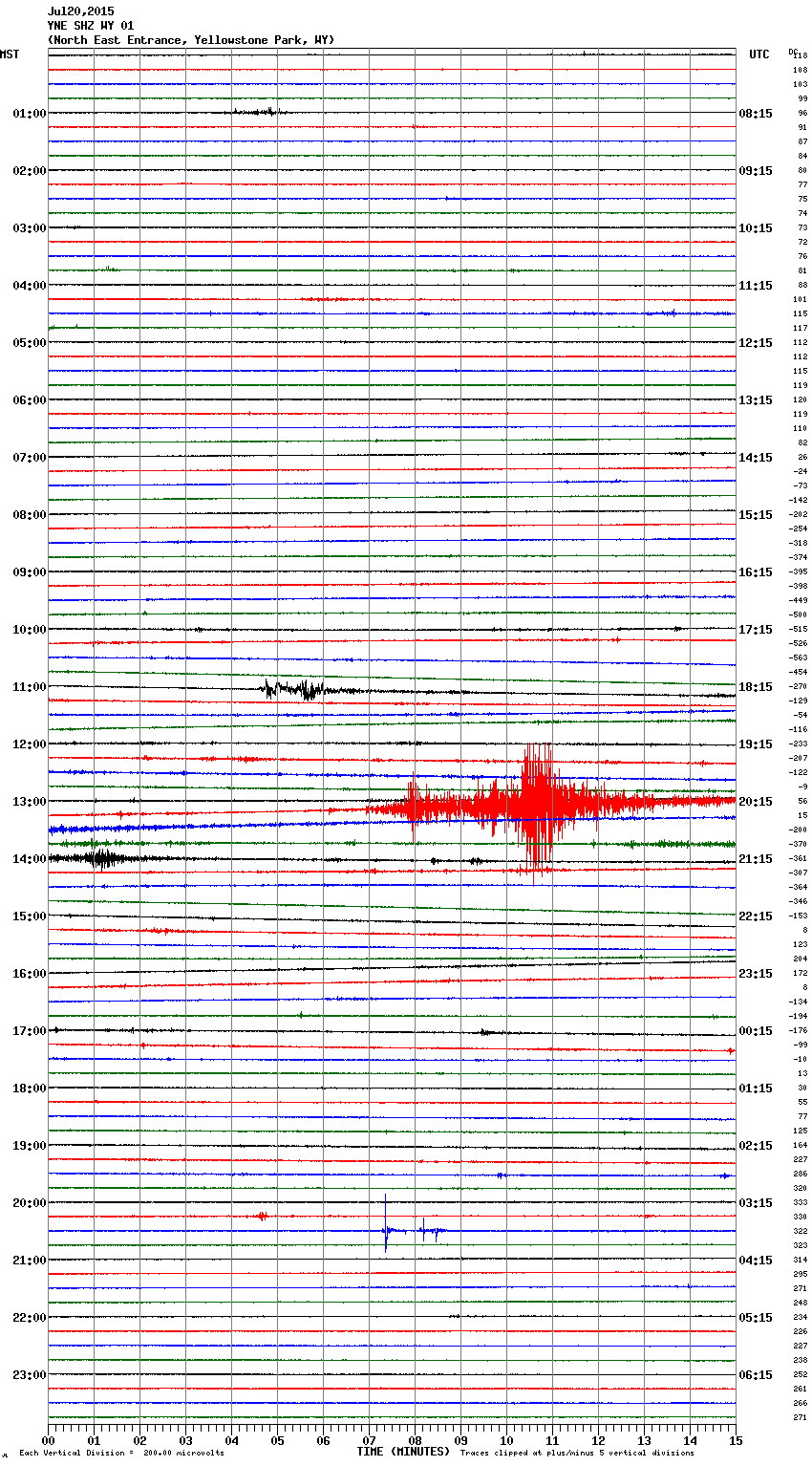
Task: Select minute tick 10 on bottom axis
Action: click(506, 1440)
